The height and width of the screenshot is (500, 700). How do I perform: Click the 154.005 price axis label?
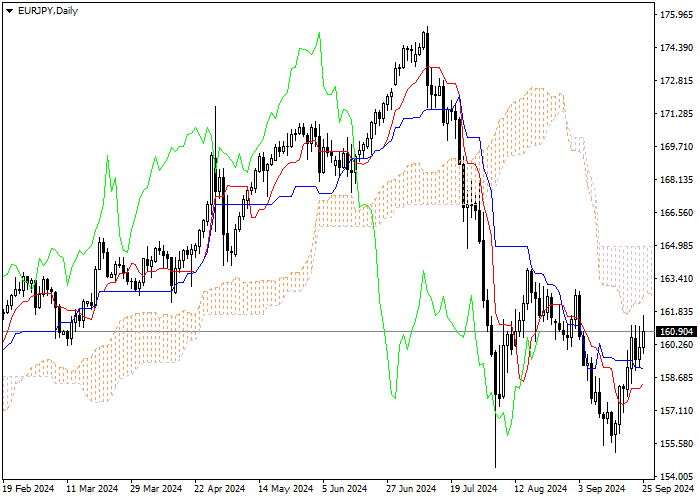(676, 477)
